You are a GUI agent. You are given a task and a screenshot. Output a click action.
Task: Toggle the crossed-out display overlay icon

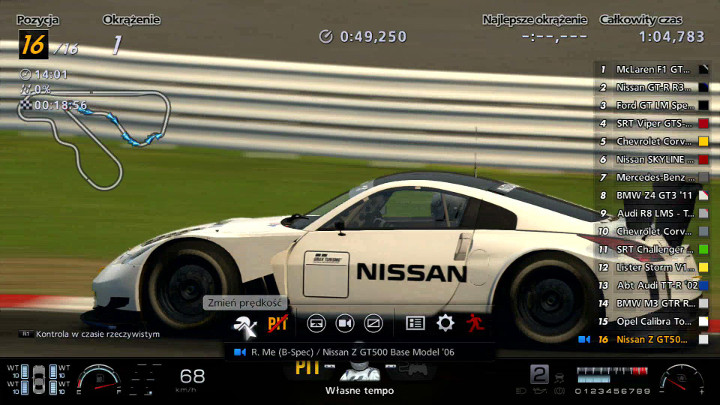[x=374, y=323]
